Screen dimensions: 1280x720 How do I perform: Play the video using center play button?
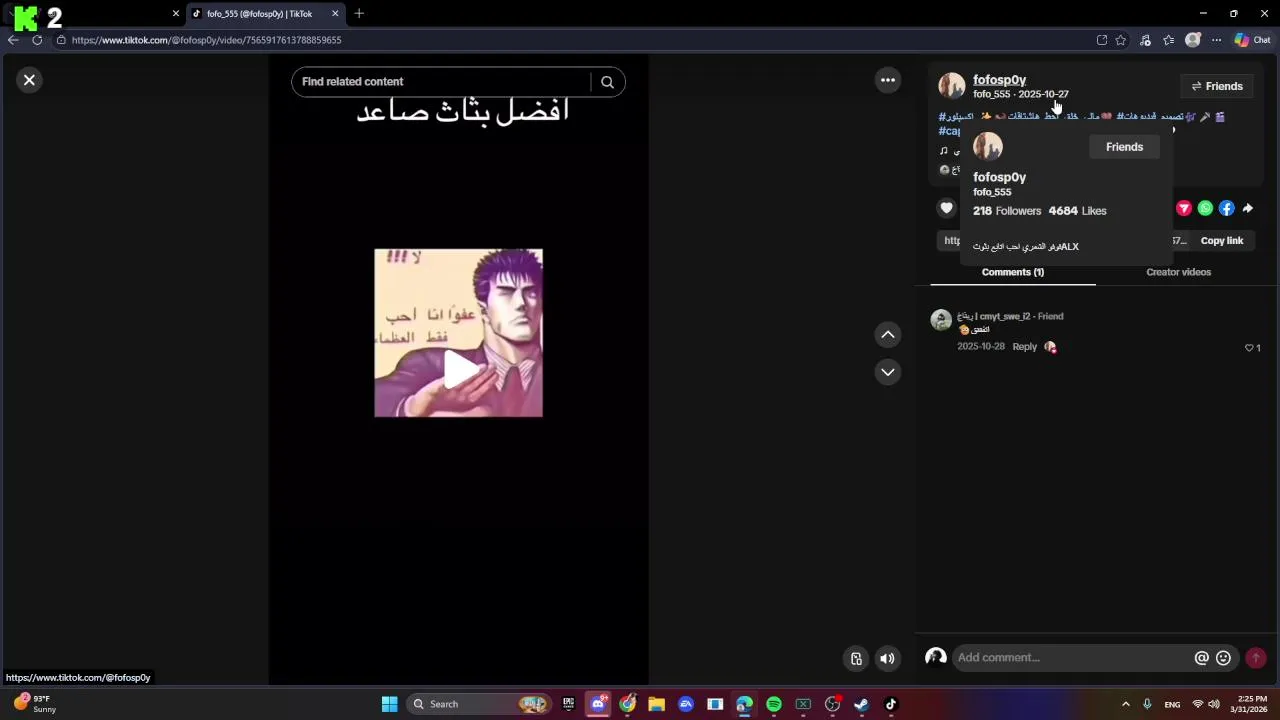pyautogui.click(x=459, y=370)
